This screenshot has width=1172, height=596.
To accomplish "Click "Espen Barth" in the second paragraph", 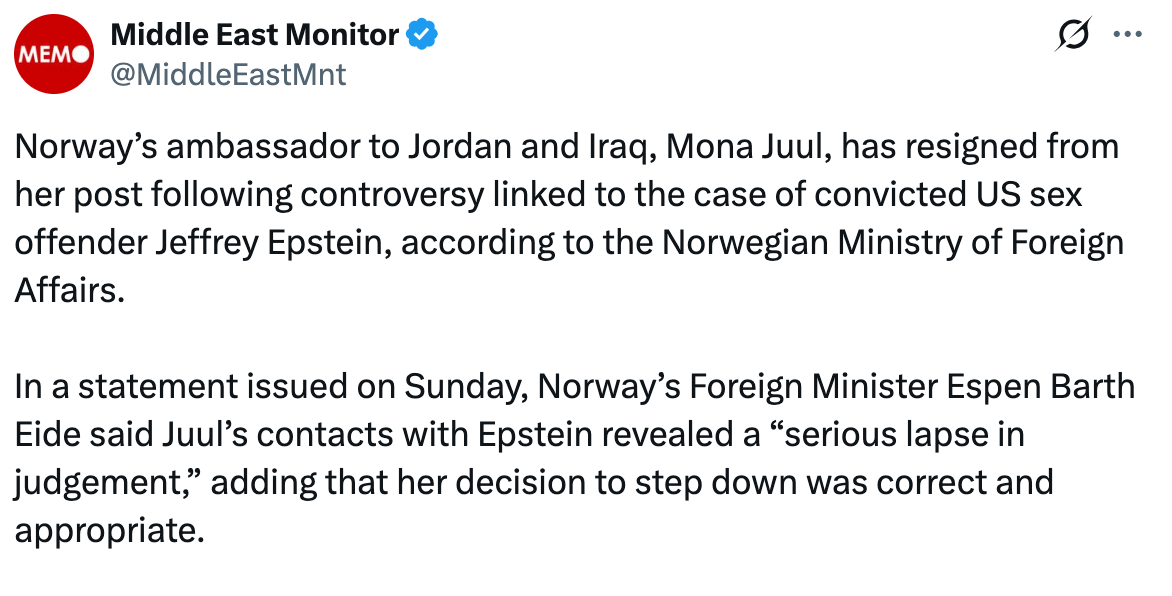I will tap(1041, 387).
